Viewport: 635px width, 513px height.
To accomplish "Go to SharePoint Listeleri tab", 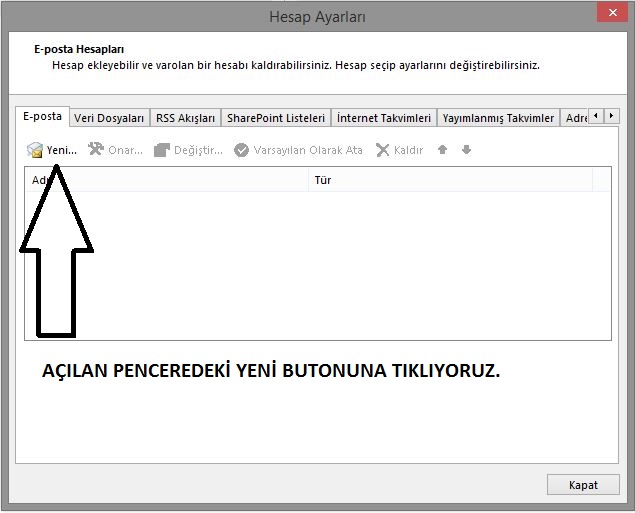I will click(276, 118).
